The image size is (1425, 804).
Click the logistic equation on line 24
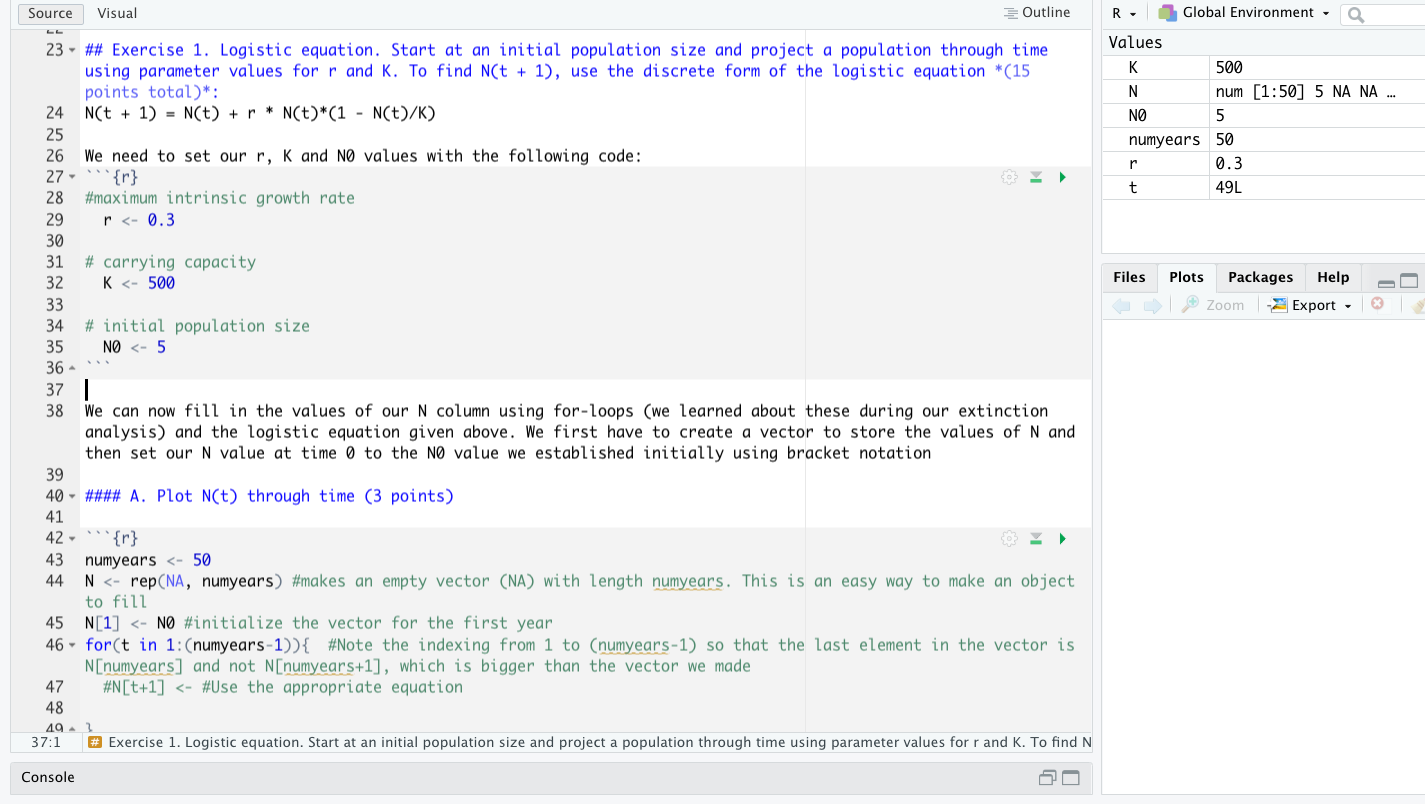pos(260,113)
